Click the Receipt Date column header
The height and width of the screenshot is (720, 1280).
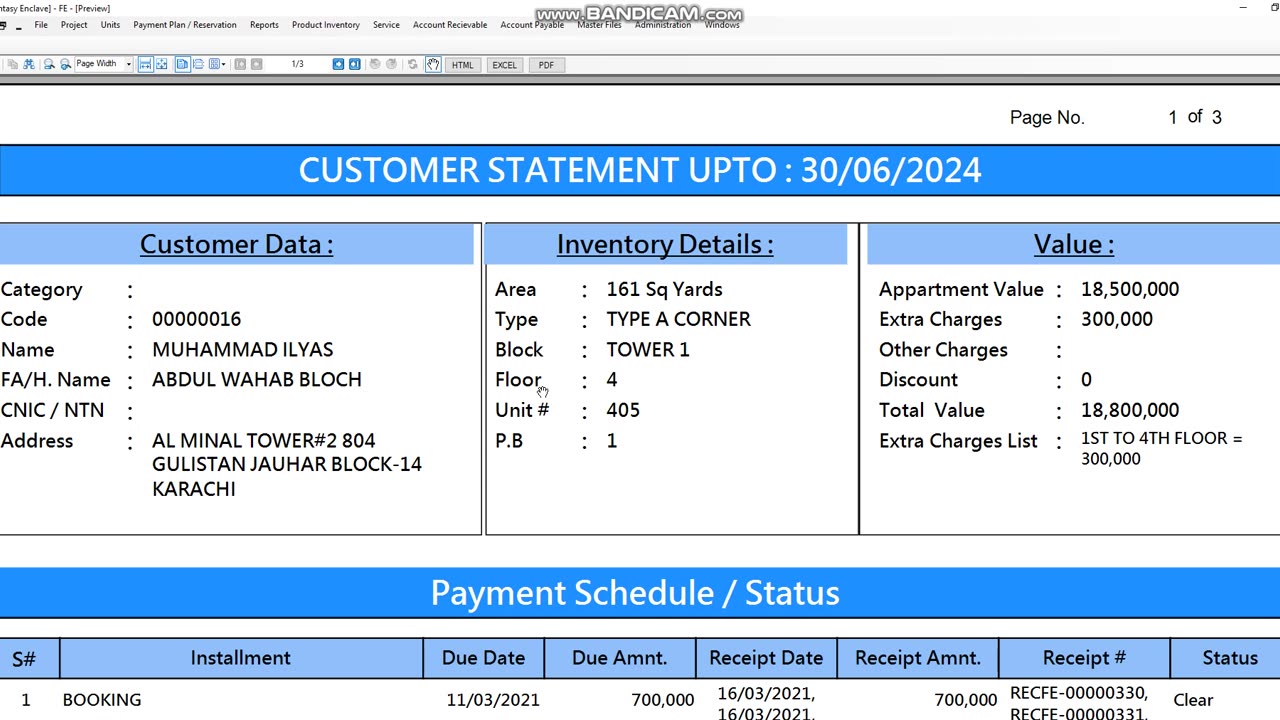766,658
